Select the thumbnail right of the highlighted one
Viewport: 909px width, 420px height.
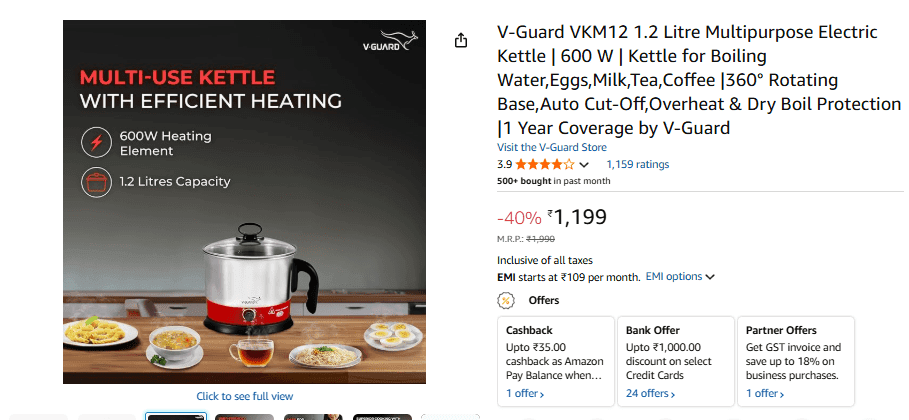[244, 416]
